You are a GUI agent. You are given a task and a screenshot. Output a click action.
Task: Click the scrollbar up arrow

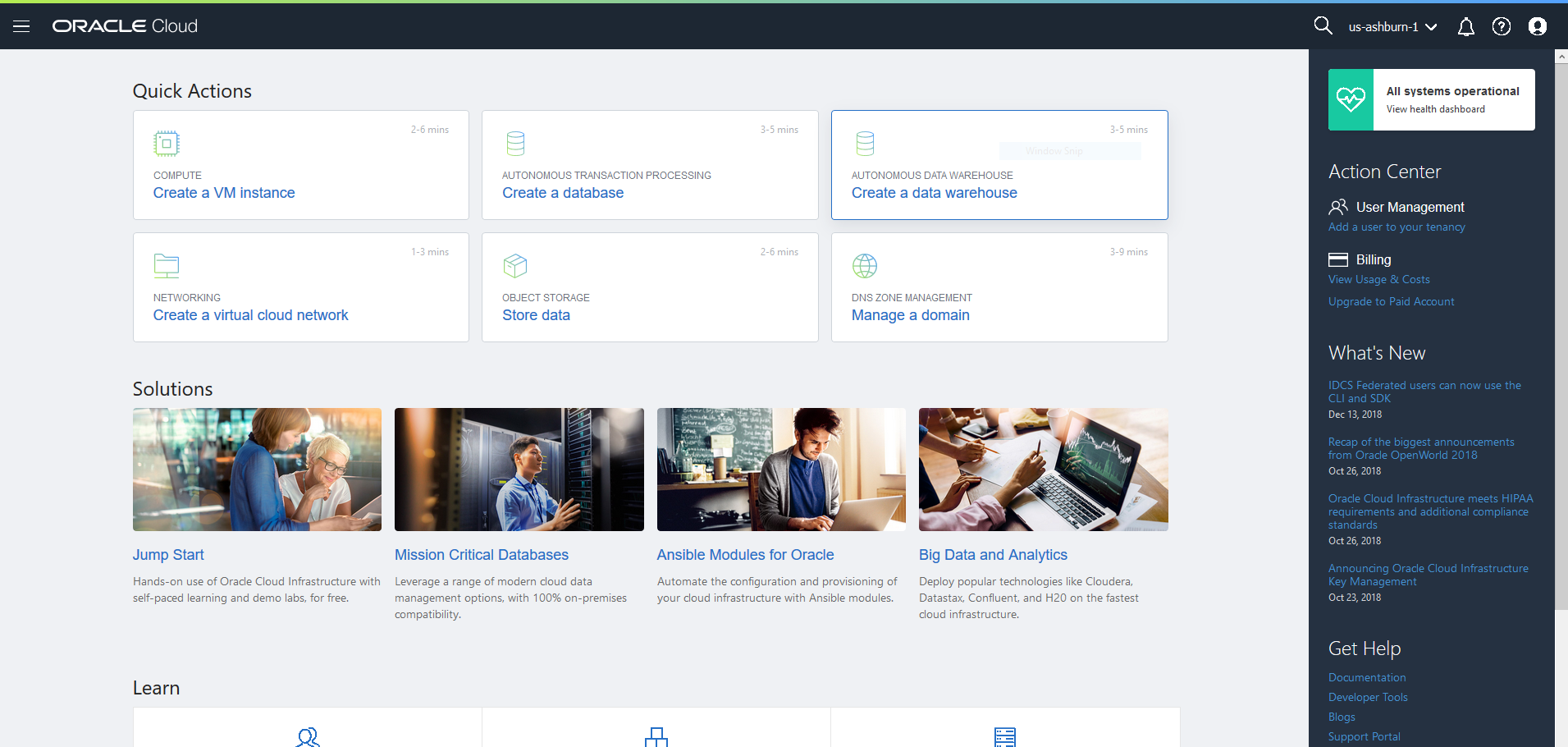(x=1561, y=57)
